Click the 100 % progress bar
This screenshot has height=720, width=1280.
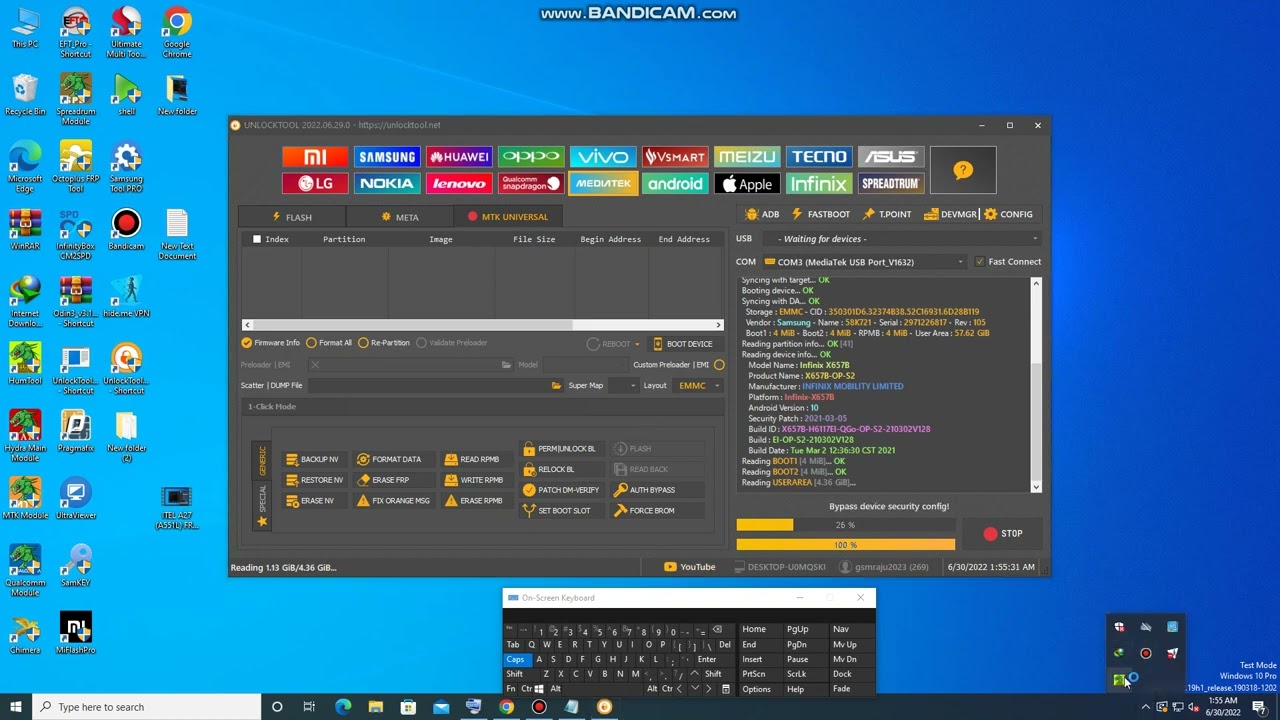click(846, 545)
